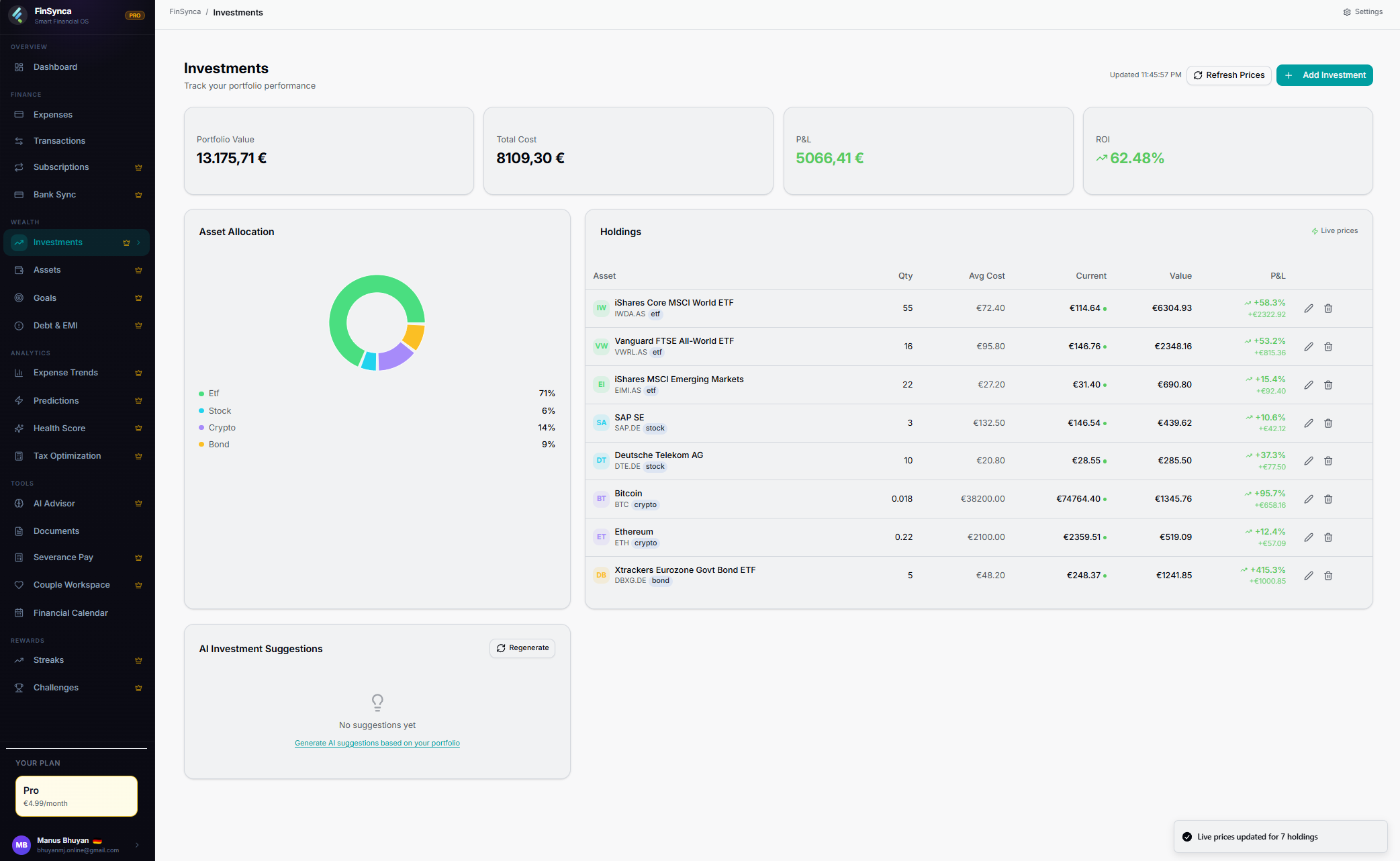Image resolution: width=1400 pixels, height=861 pixels.
Task: Click the edit pencil for Bitcoin holding
Action: 1308,499
